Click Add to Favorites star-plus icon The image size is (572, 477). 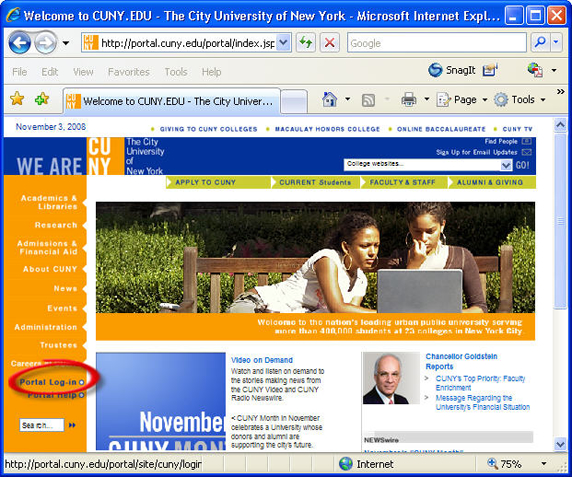[42, 99]
